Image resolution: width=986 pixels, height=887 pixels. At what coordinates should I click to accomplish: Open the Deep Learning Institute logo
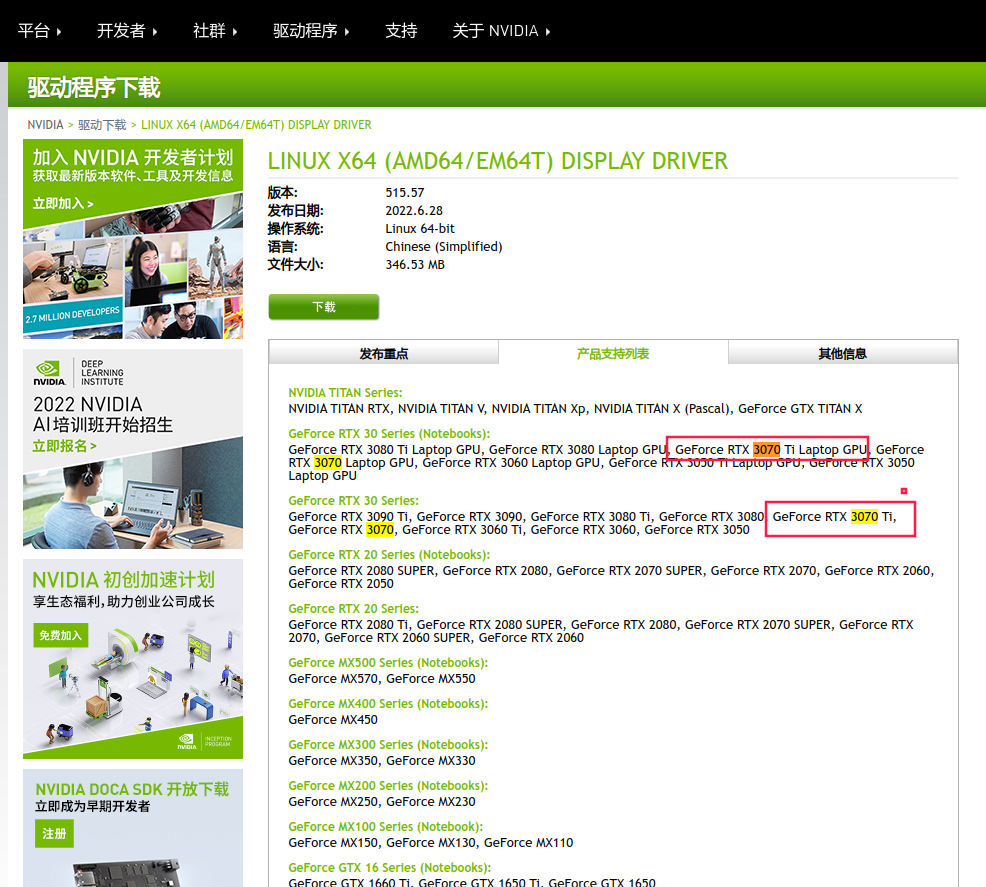pos(79,373)
